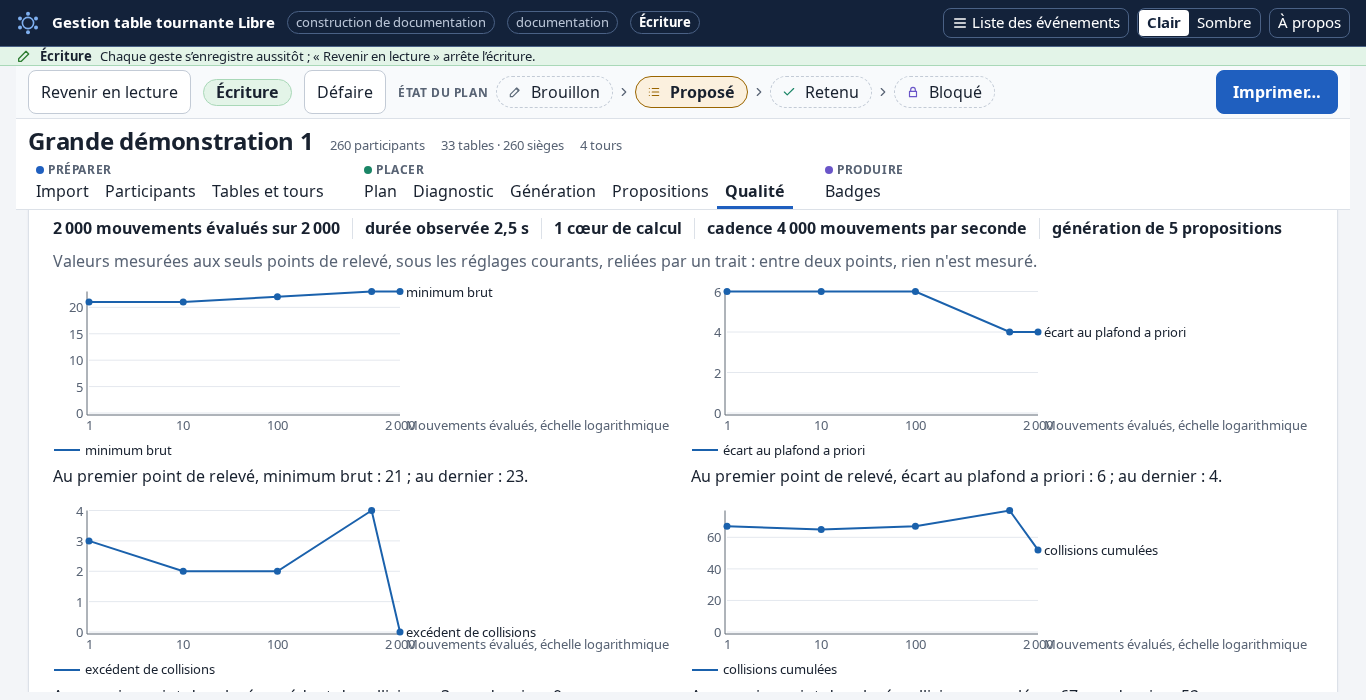Viewport: 1366px width, 700px height.
Task: Click the hamburger icon of Liste des événements
Action: (959, 23)
